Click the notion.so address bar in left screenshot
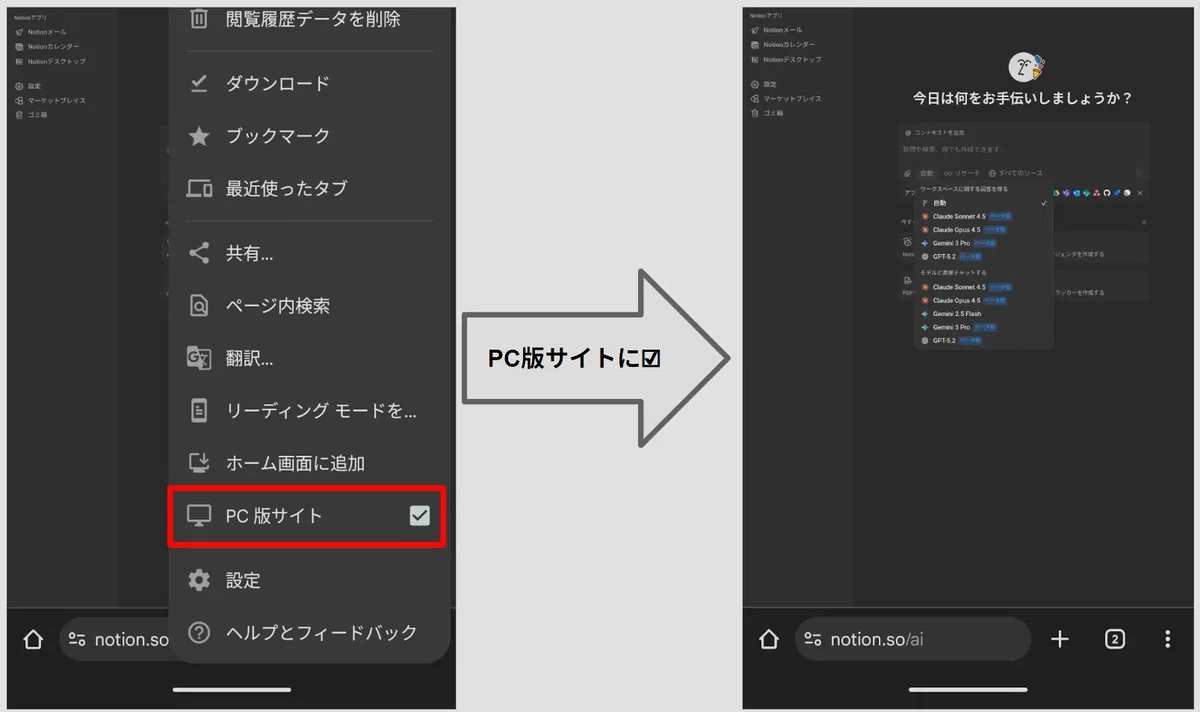 point(115,640)
